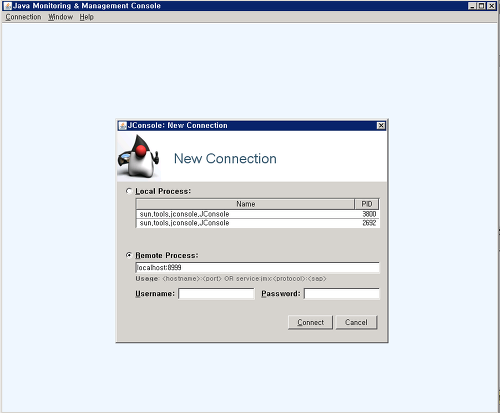The image size is (500, 413).
Task: Close the Java Monitoring Console window
Action: (x=491, y=6)
